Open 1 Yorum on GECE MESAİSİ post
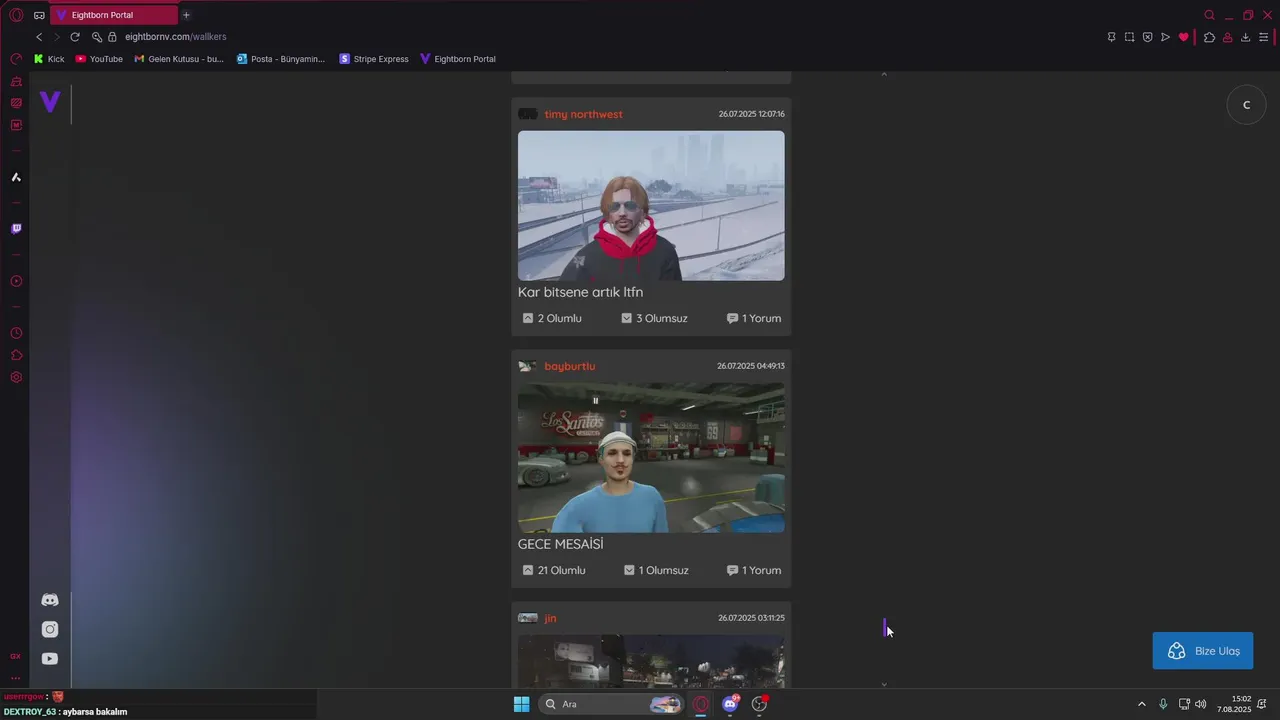The image size is (1280, 720). (x=754, y=570)
